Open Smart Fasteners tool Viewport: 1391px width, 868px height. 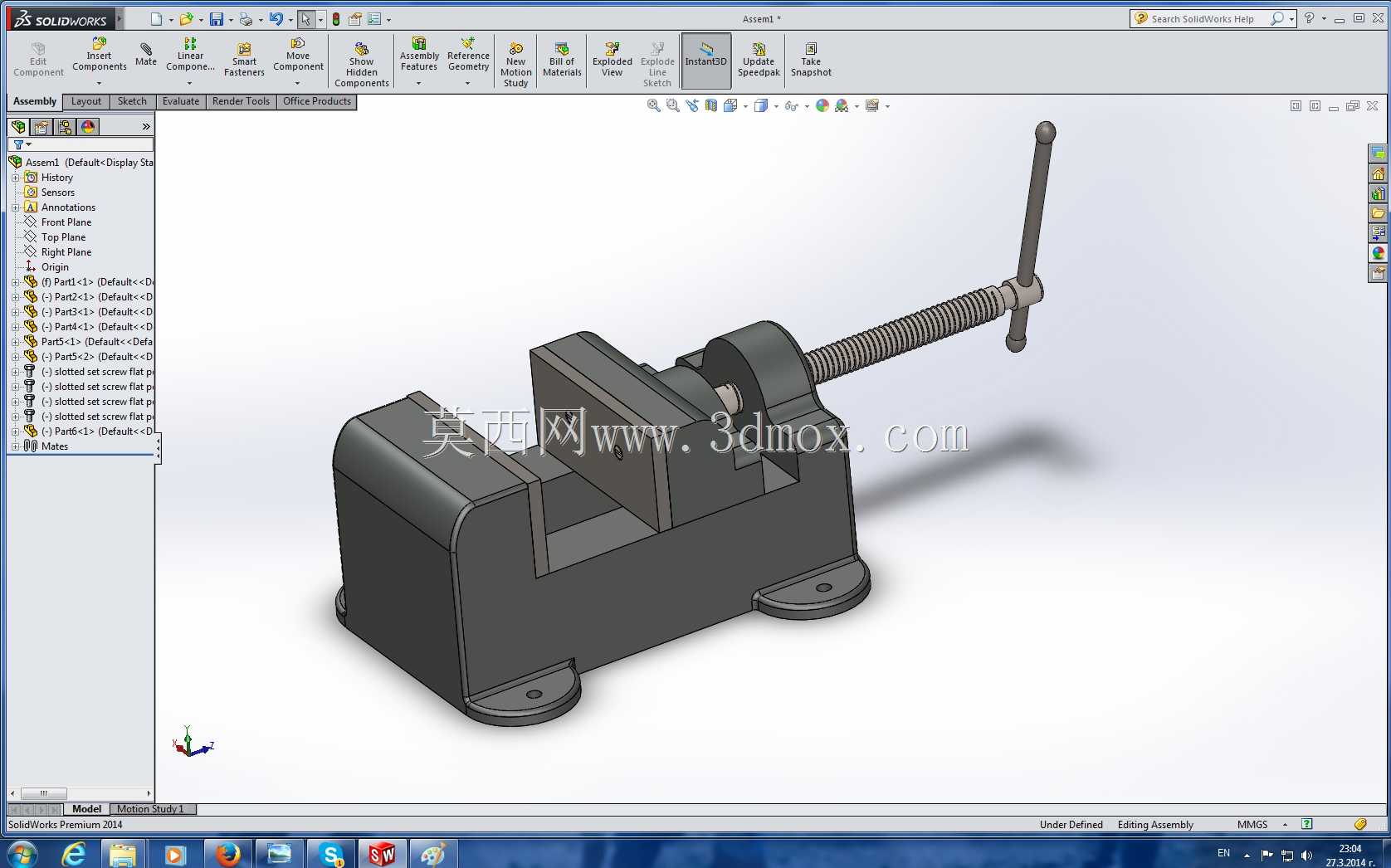point(244,60)
